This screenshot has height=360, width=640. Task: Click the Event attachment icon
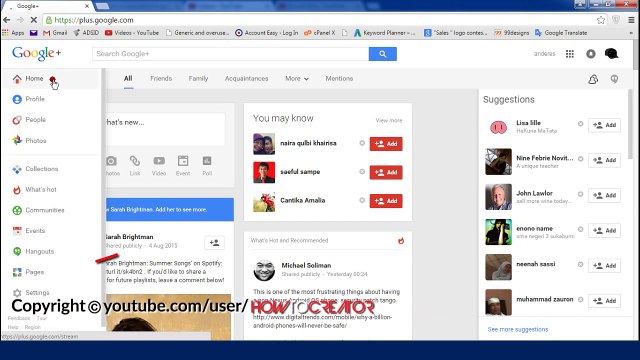(183, 165)
